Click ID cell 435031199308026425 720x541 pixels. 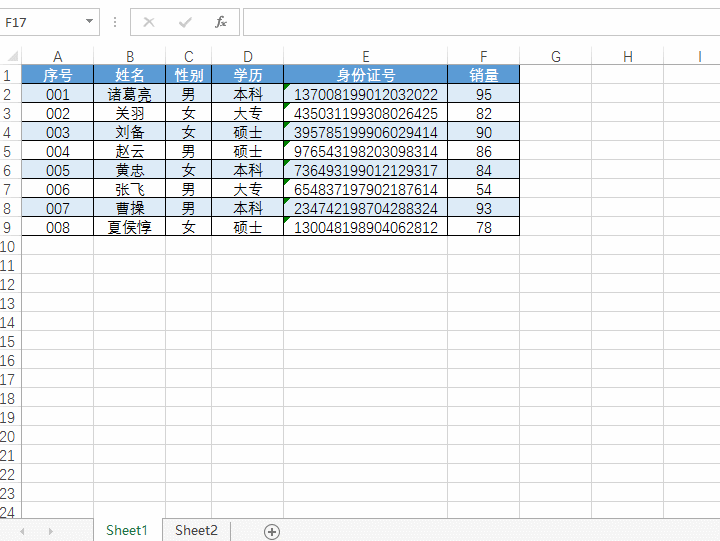[x=366, y=113]
